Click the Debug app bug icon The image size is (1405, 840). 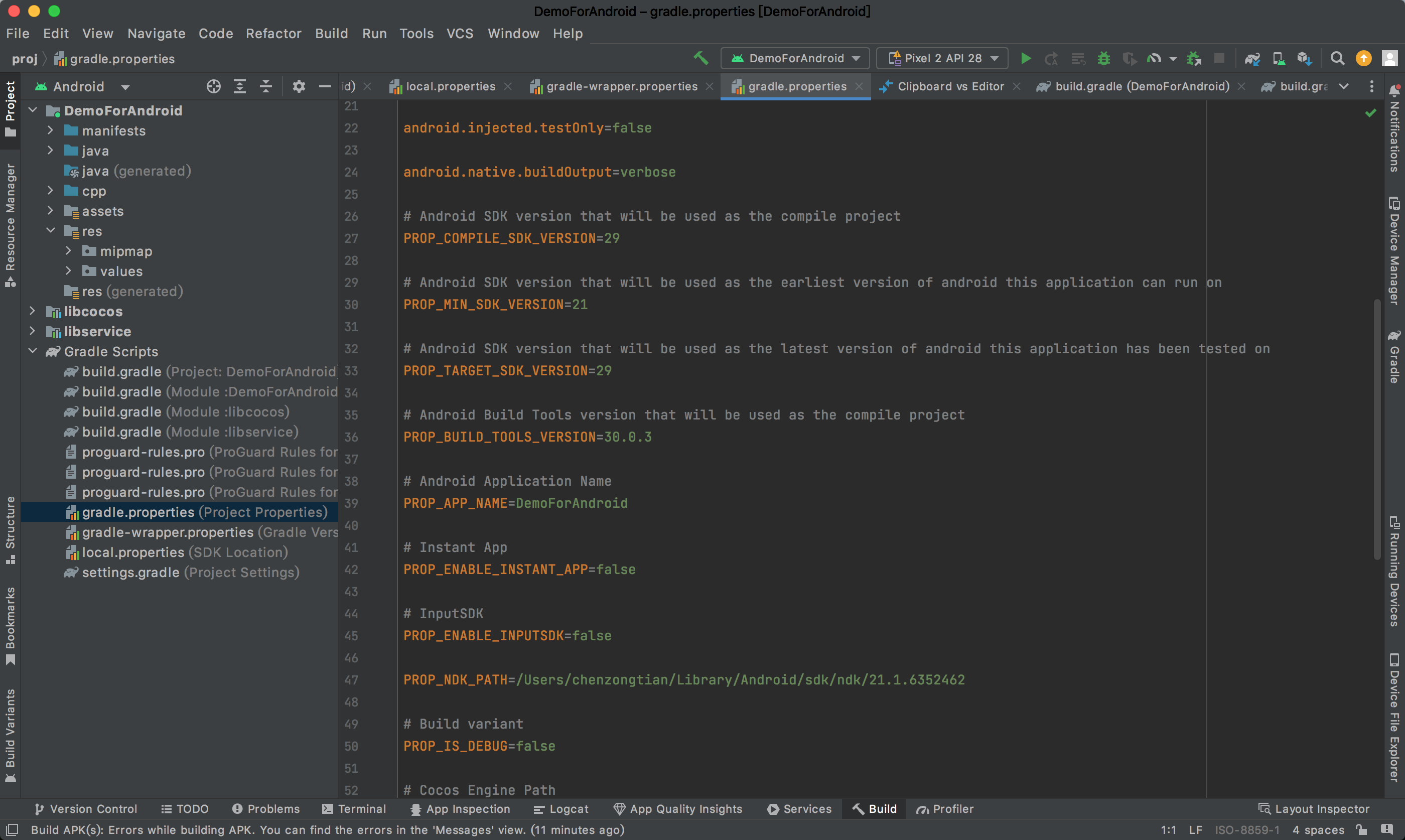[x=1103, y=58]
